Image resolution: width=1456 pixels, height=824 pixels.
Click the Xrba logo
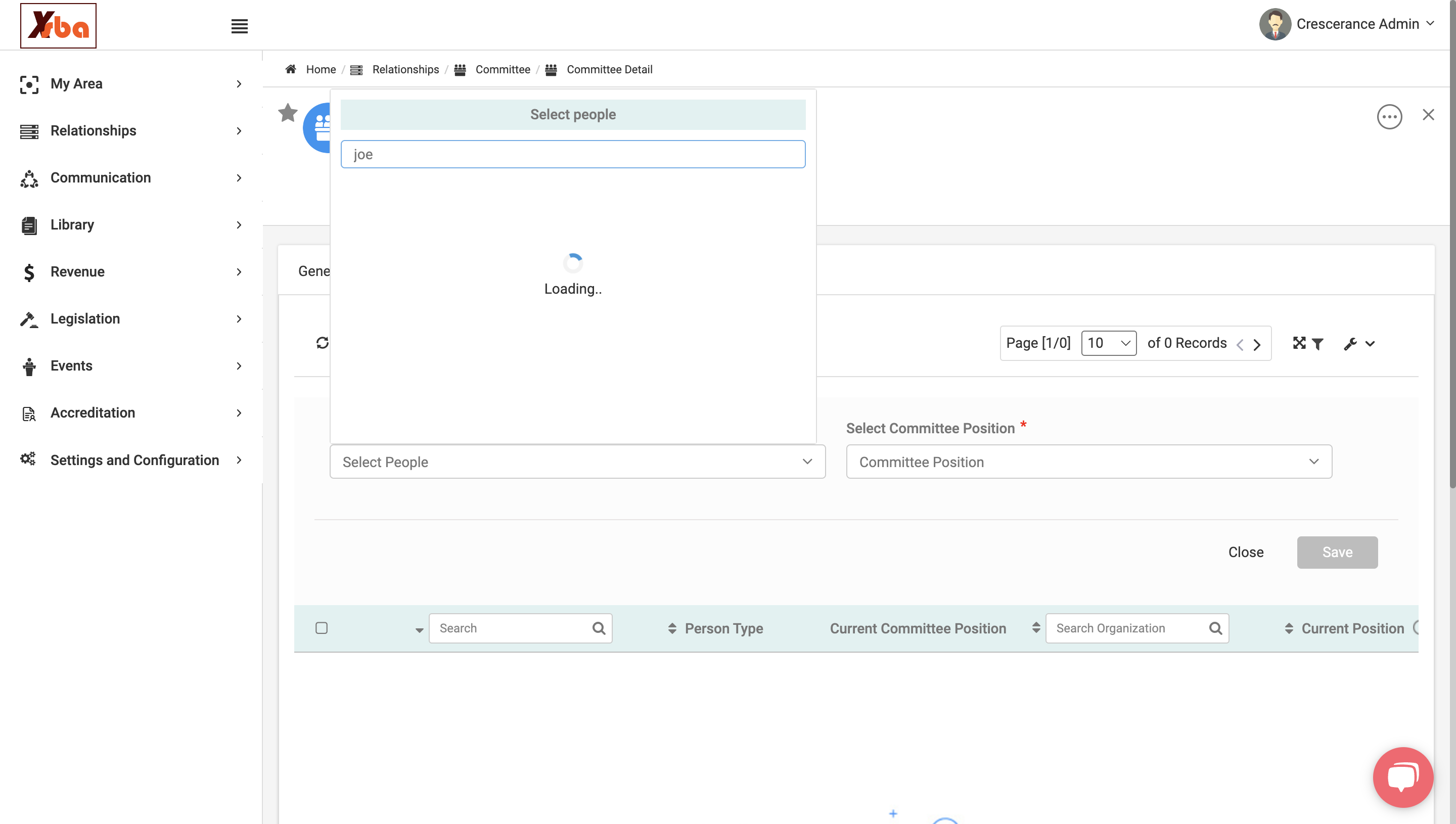pyautogui.click(x=58, y=25)
